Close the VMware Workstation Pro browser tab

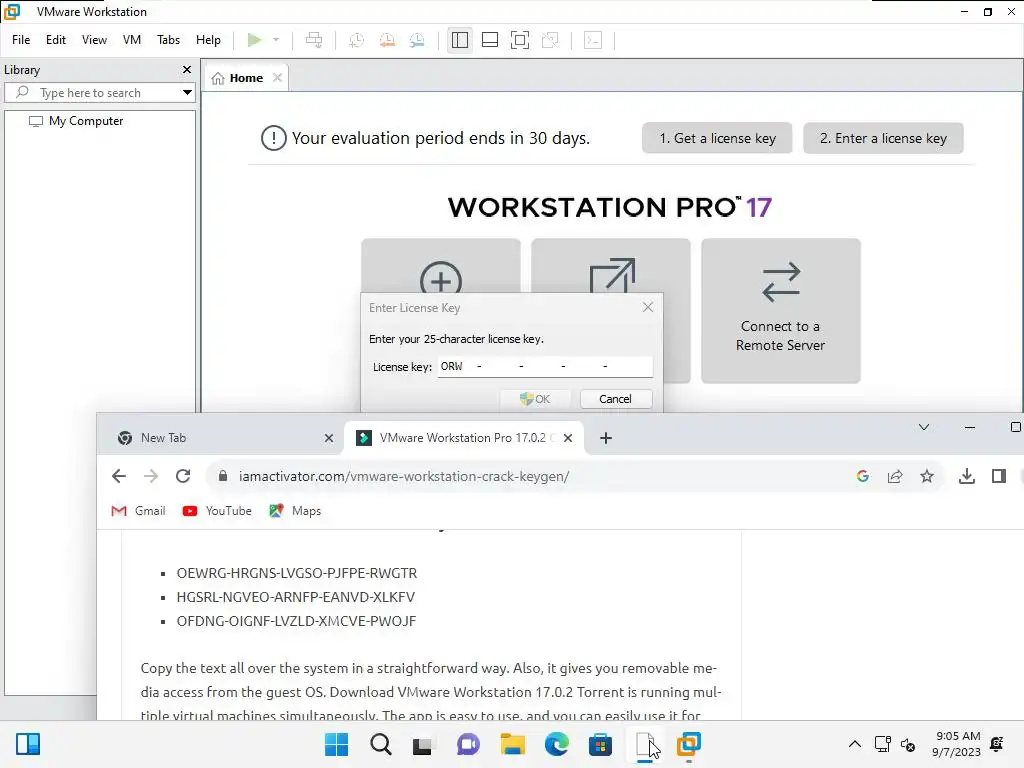click(x=568, y=438)
